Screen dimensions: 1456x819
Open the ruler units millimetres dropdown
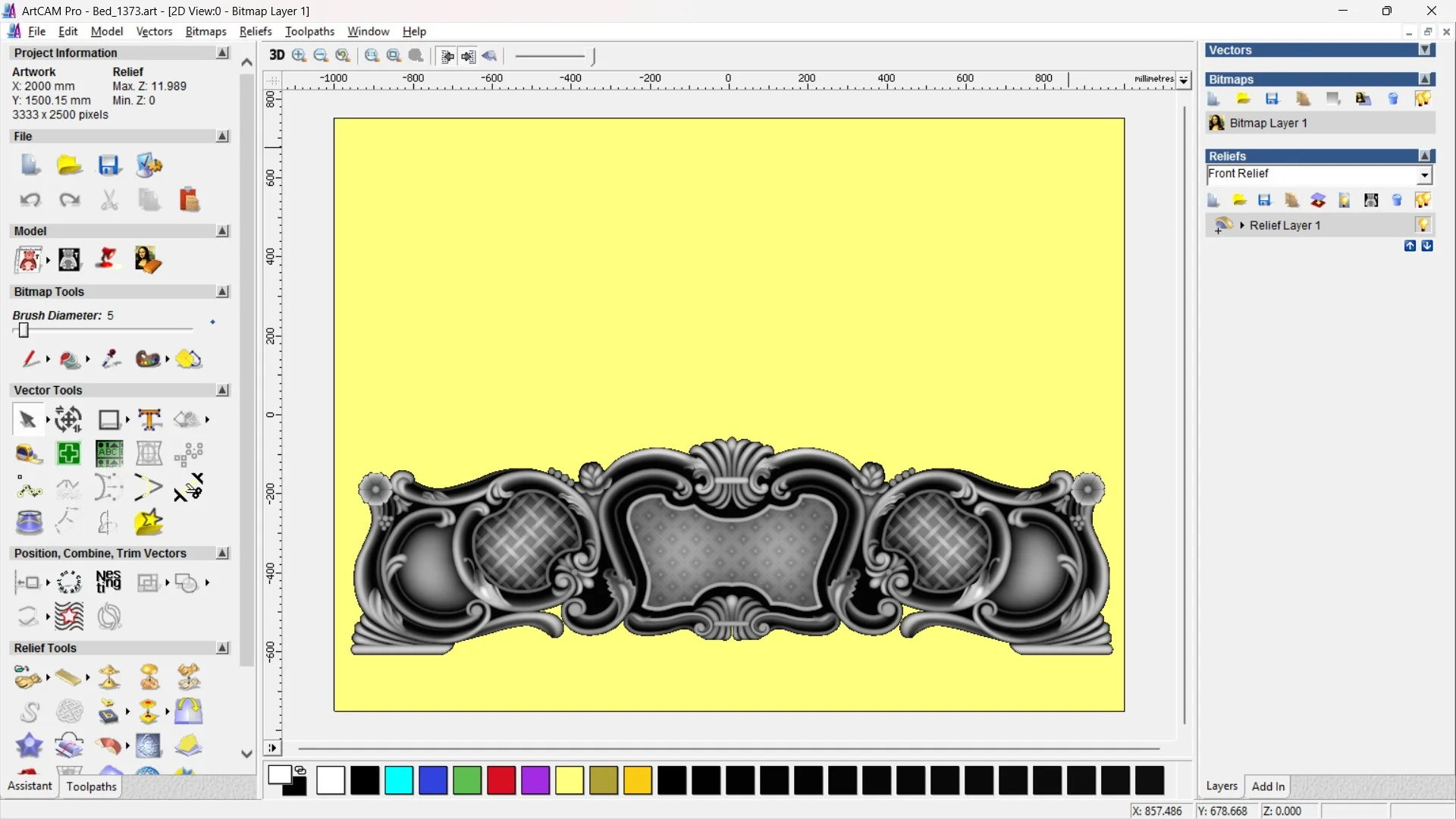pos(1183,80)
